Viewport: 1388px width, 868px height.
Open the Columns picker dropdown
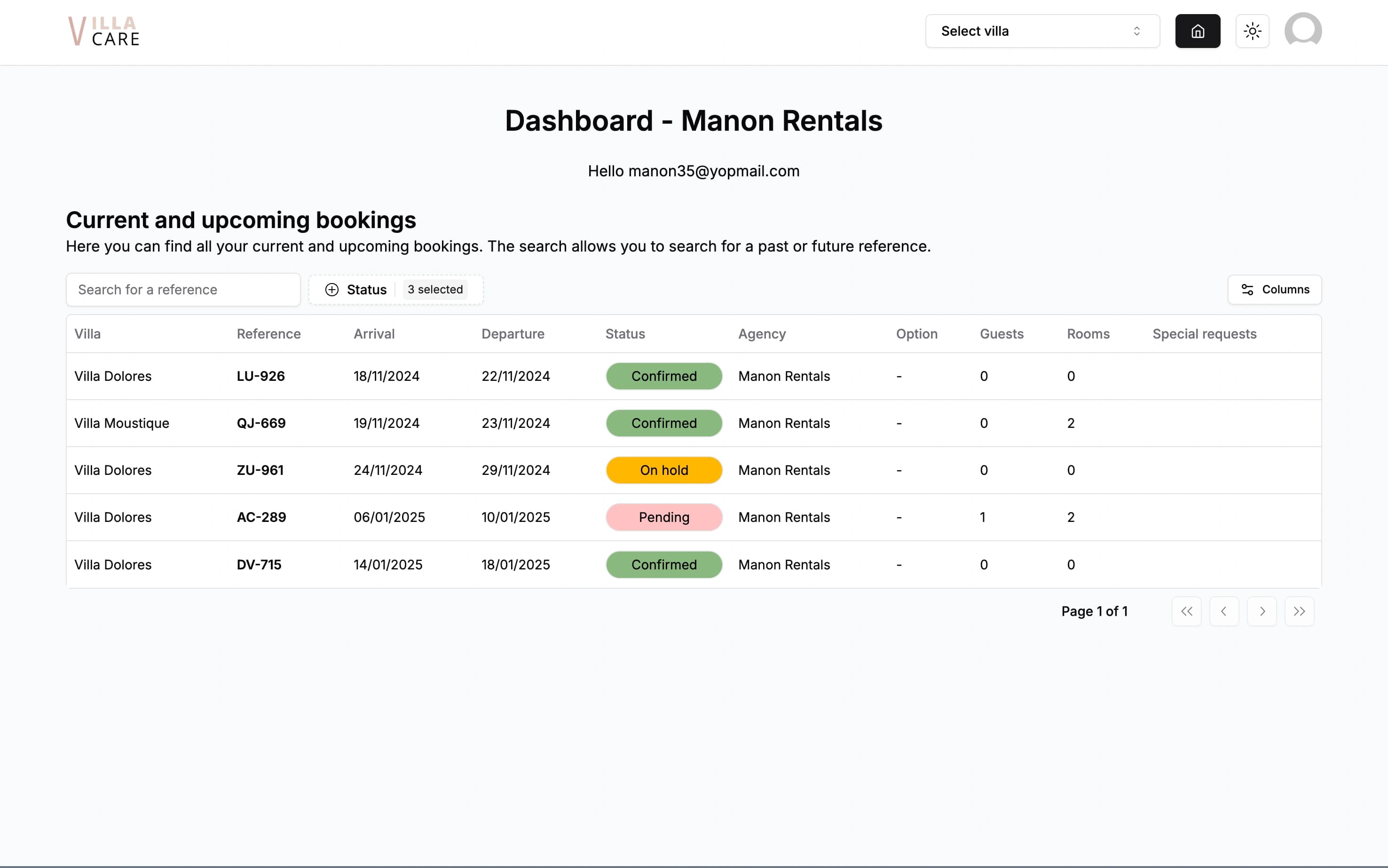(1274, 289)
